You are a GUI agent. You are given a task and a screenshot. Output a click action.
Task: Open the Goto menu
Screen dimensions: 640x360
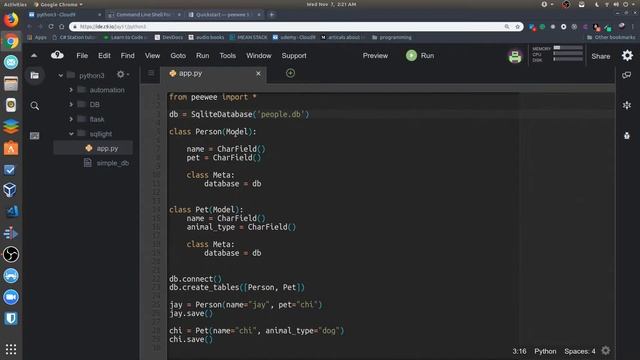pyautogui.click(x=178, y=56)
